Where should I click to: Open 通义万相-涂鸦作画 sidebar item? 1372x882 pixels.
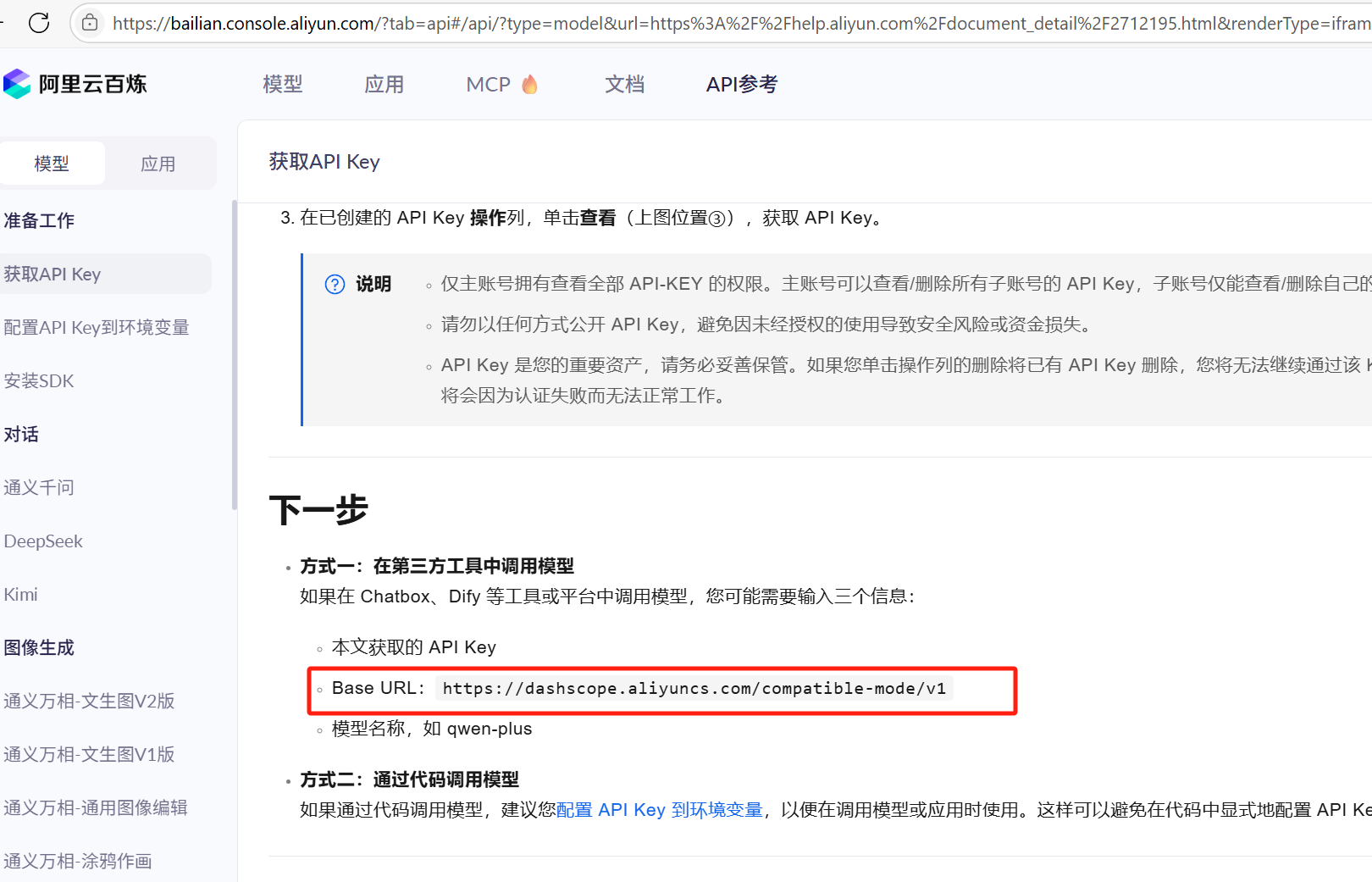pyautogui.click(x=78, y=861)
